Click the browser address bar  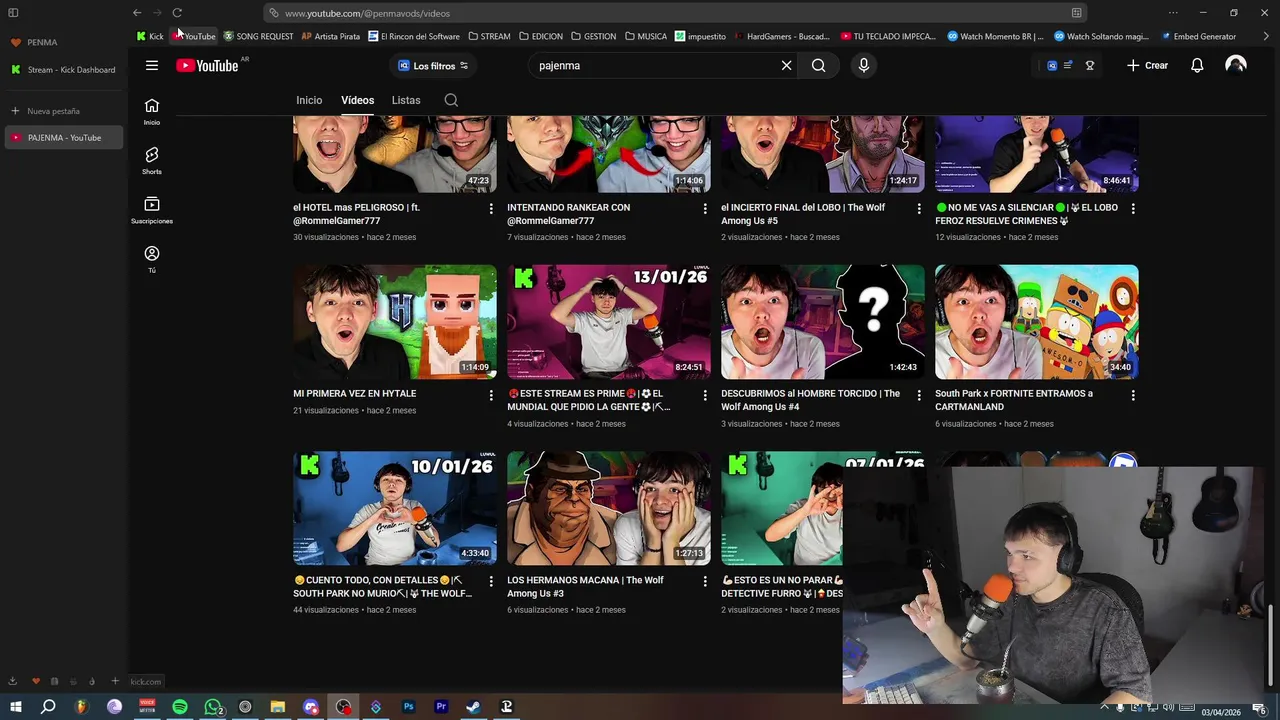pos(675,13)
